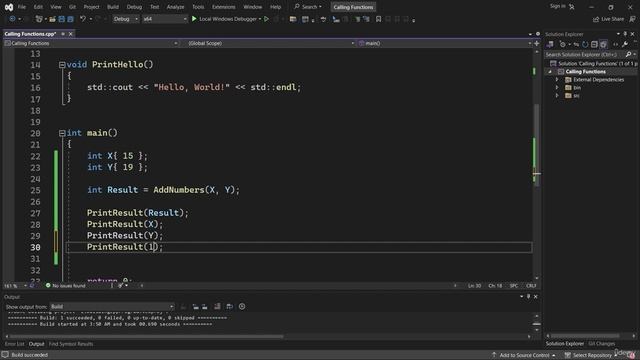Viewport: 640px width, 360px height.
Task: Click the New Item icon in the toolbar
Action: (39, 19)
